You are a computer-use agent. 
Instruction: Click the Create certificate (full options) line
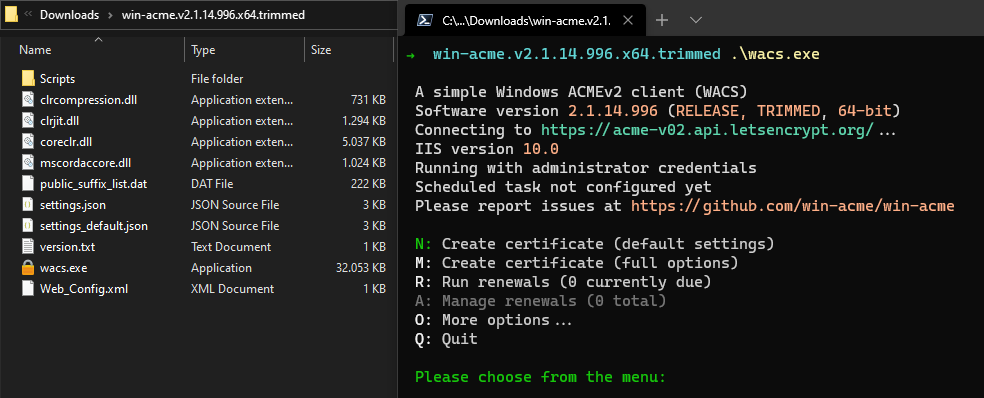tap(576, 262)
